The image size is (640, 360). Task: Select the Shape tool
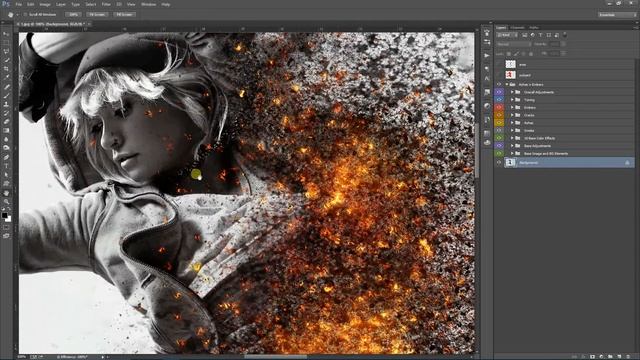(6, 183)
